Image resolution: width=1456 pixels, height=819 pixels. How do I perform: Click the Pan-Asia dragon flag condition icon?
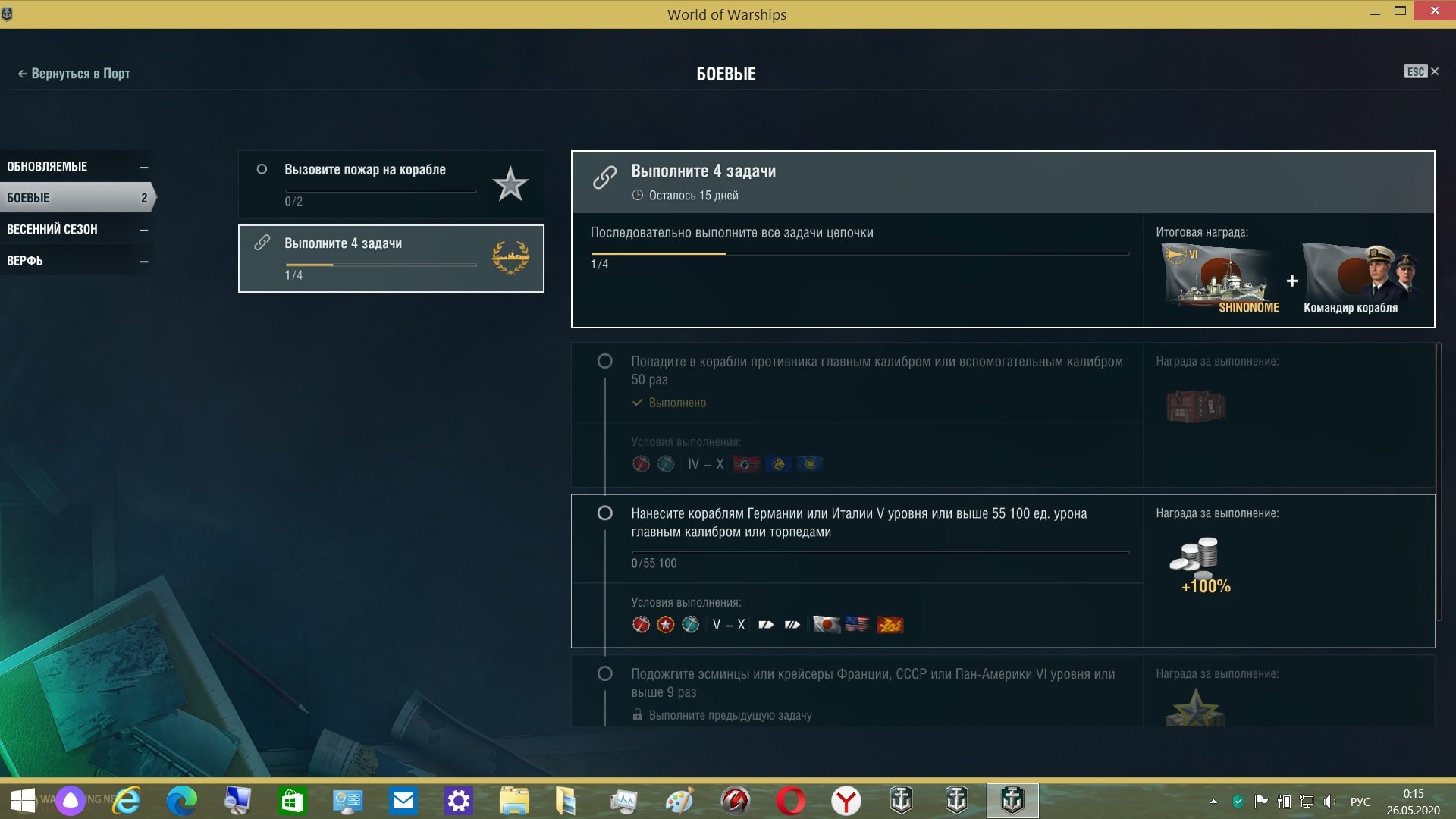[x=890, y=624]
